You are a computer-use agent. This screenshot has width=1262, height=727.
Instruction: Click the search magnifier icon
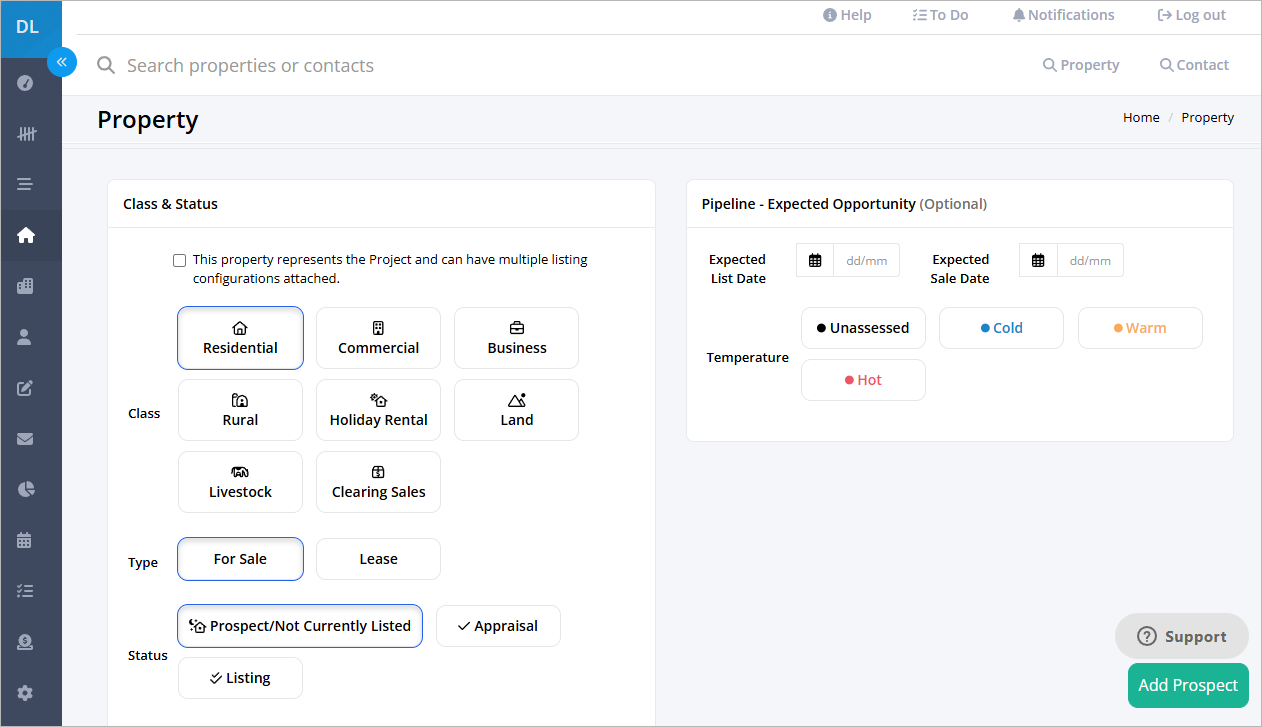coord(106,65)
